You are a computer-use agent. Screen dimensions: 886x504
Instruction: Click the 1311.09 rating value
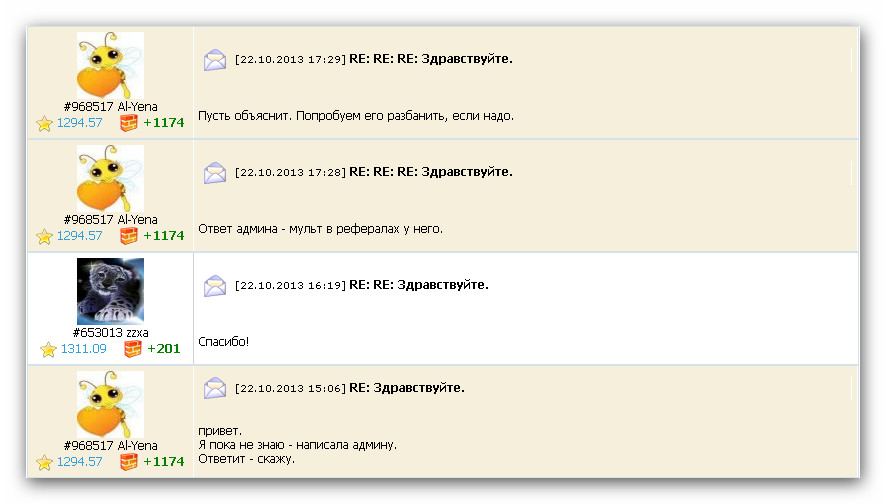[x=83, y=349]
